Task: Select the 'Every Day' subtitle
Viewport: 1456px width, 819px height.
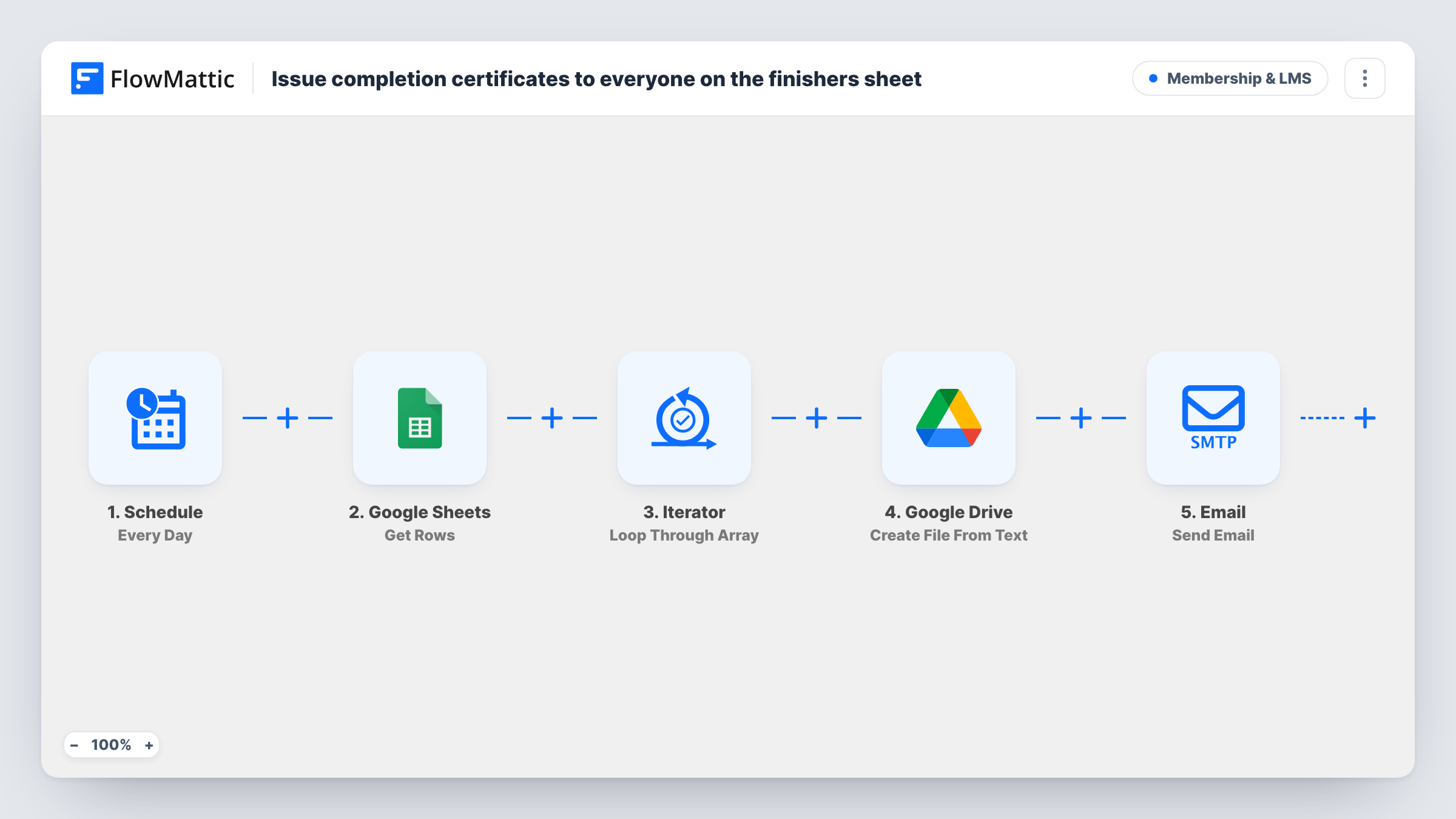Action: coord(155,535)
